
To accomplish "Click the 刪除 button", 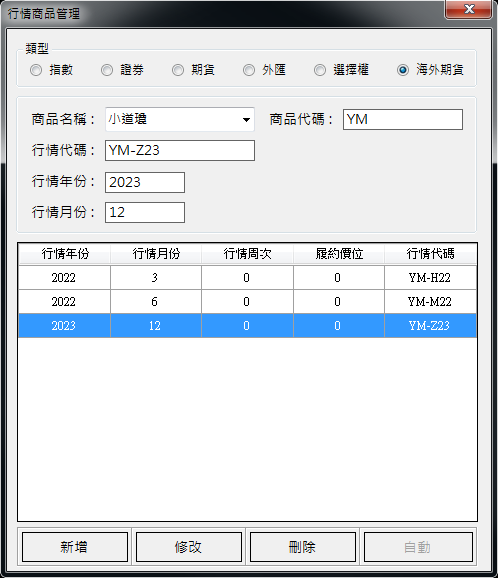I will [x=303, y=547].
